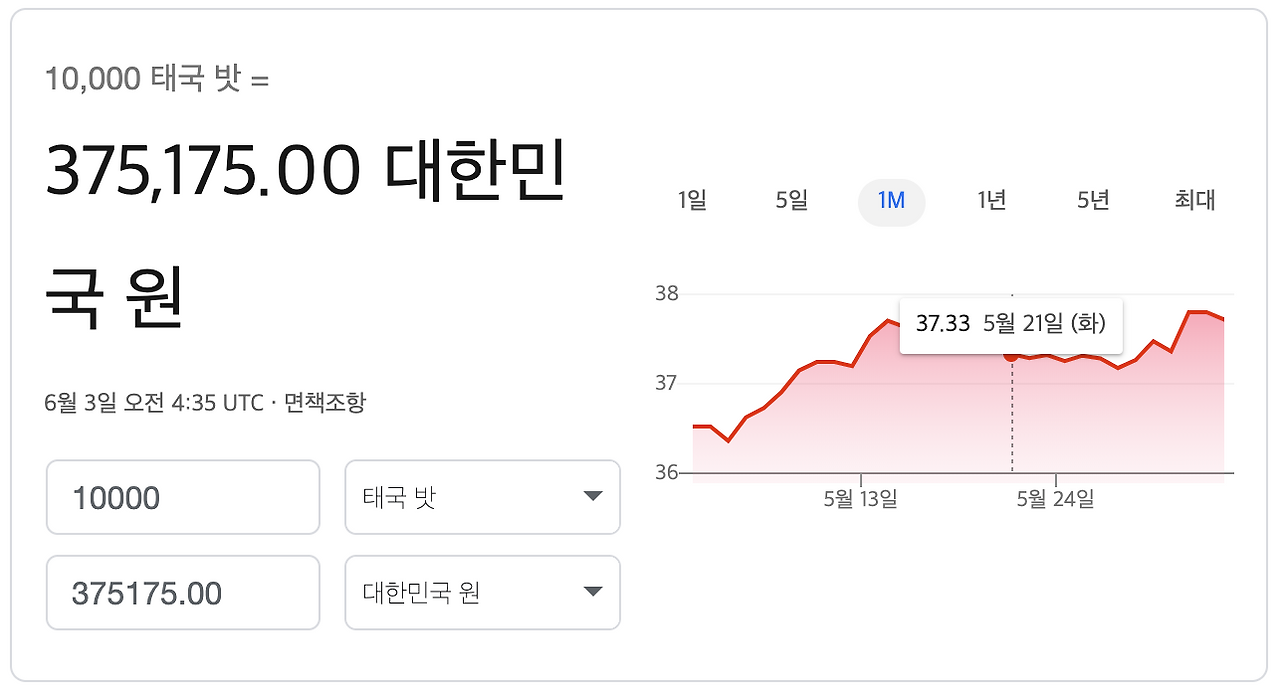Click the active 1M chart range
Viewport: 1280px width, 692px height.
click(x=891, y=201)
